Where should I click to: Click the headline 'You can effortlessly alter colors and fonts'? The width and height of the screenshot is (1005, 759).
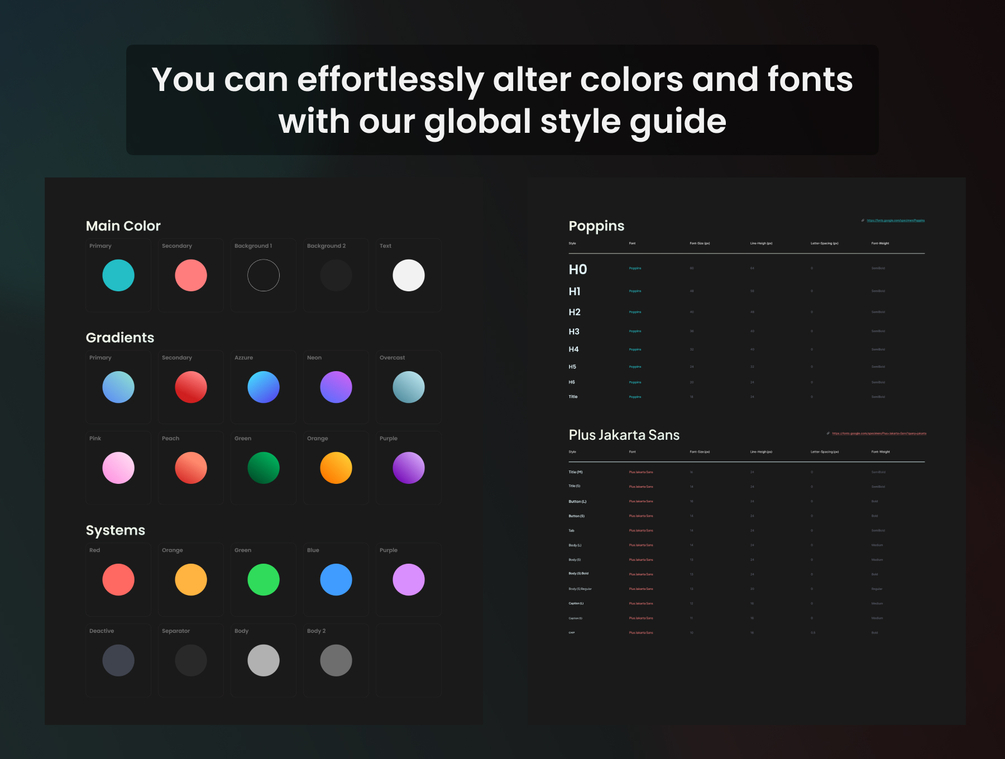pos(502,79)
